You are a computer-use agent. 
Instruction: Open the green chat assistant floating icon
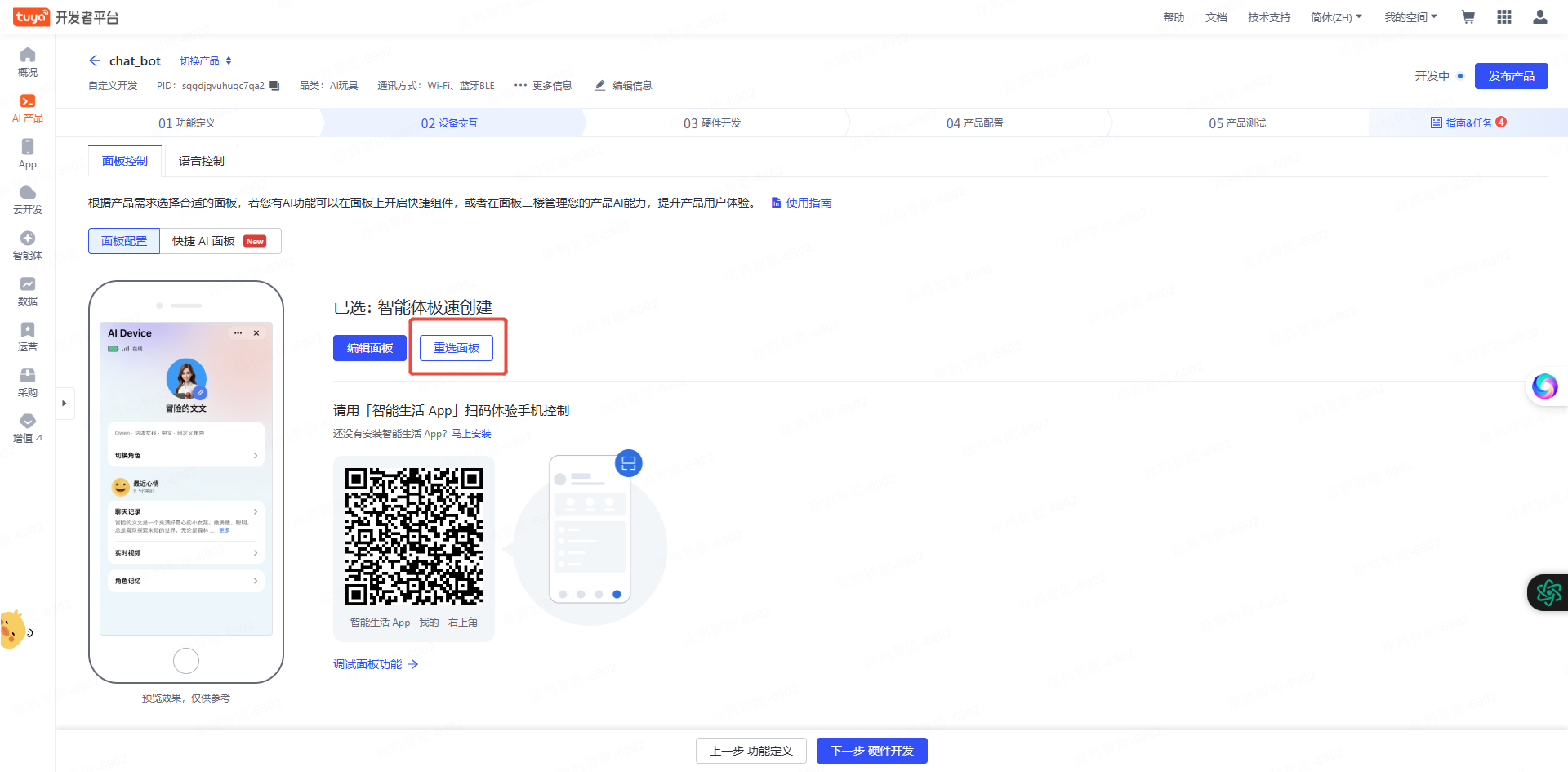click(1548, 593)
